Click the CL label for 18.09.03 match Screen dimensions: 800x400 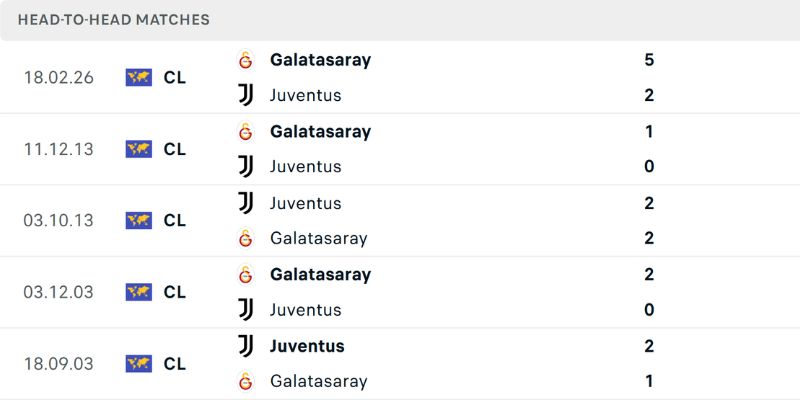point(175,364)
